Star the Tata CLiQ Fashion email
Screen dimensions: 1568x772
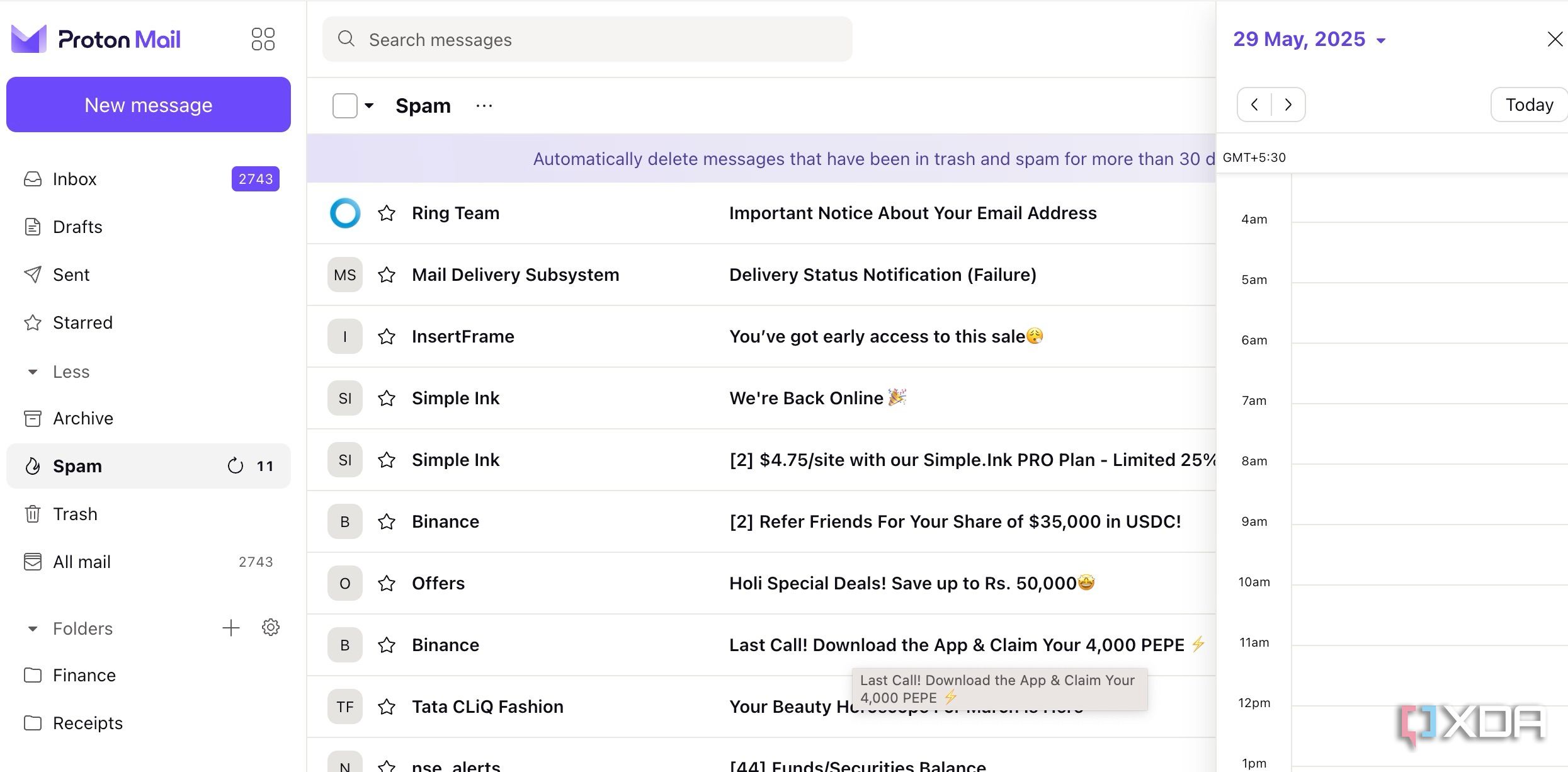pos(387,707)
